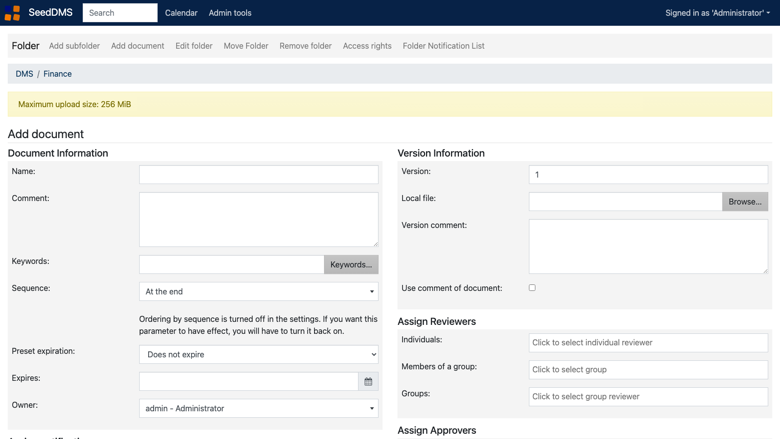Viewport: 780px width, 439px height.
Task: Click the individual reviewer selection field
Action: 648,343
